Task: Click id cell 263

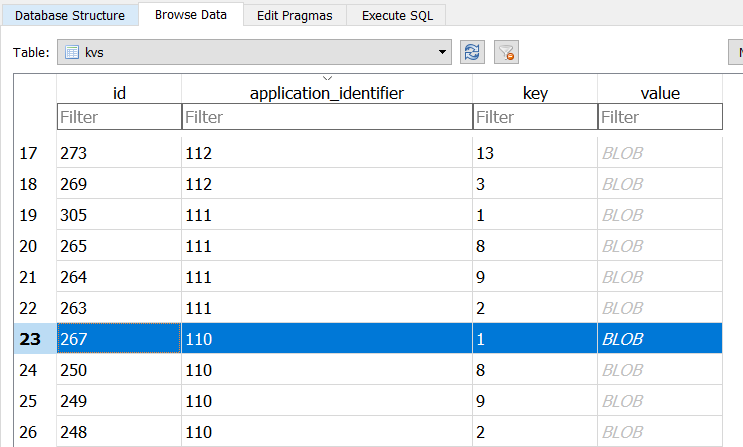Action: point(119,308)
